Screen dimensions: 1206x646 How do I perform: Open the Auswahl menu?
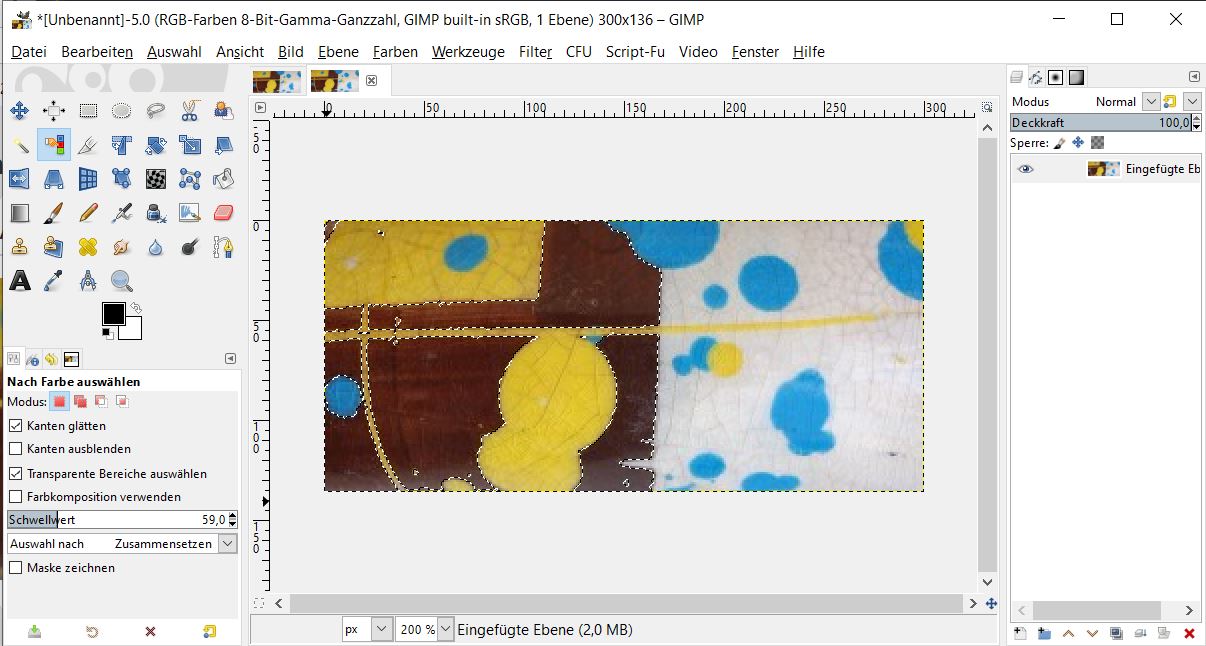point(174,52)
